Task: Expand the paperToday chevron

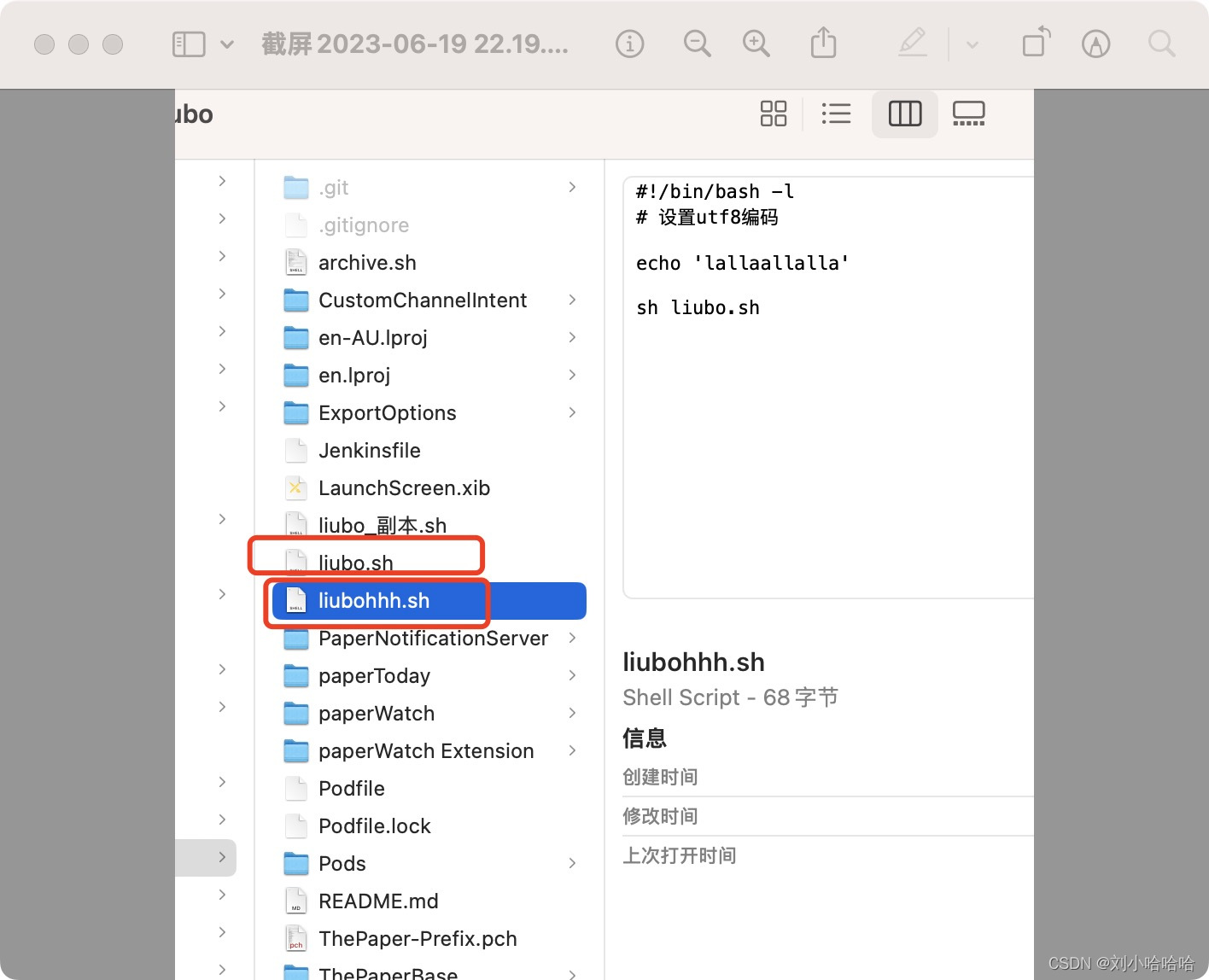Action: [x=572, y=675]
